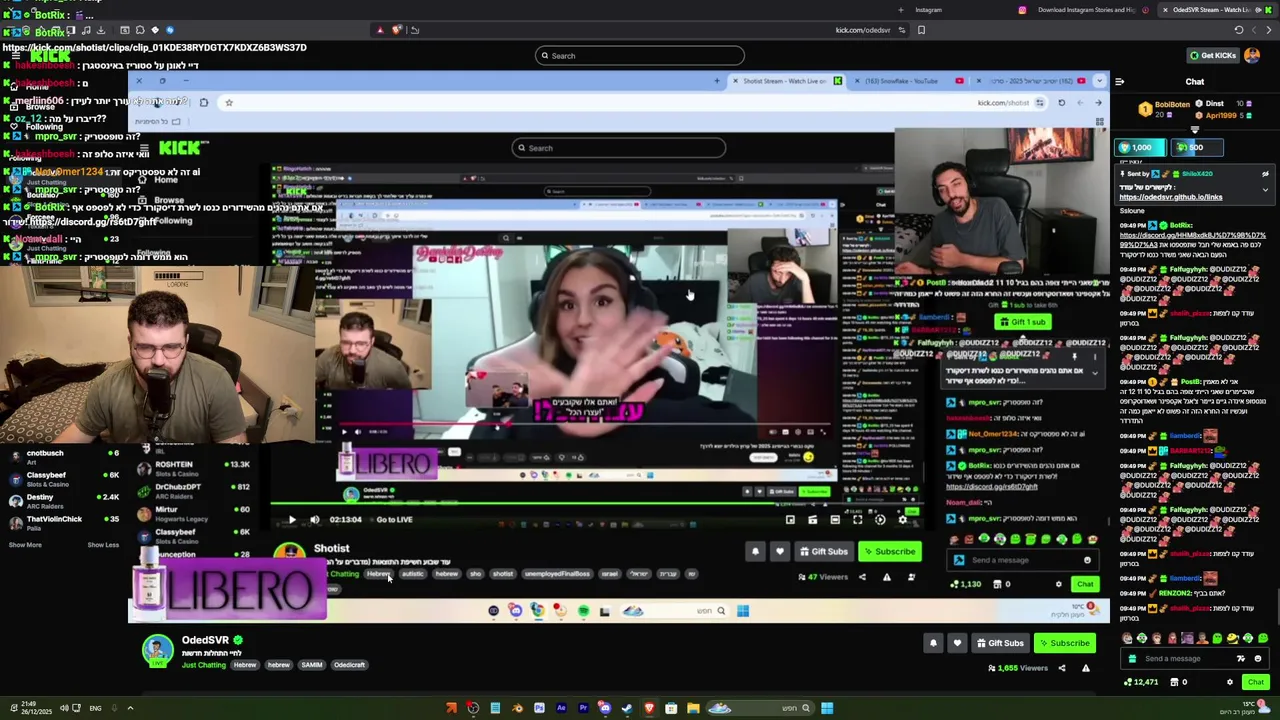Image resolution: width=1280 pixels, height=720 pixels.
Task: Click Gift Subs on OdedSVR channel
Action: point(1001,643)
